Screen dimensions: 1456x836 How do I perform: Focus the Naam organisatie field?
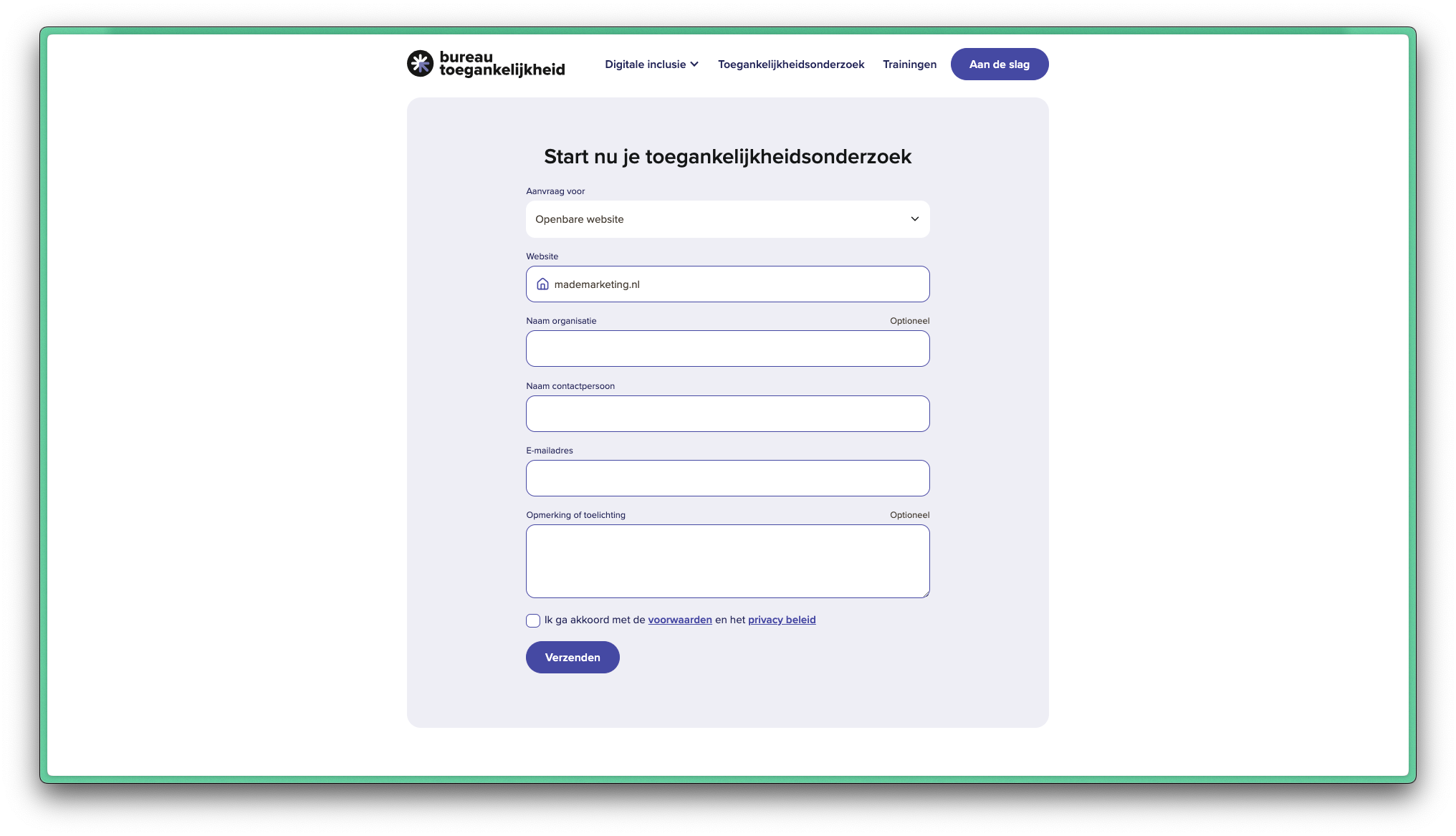click(x=727, y=349)
